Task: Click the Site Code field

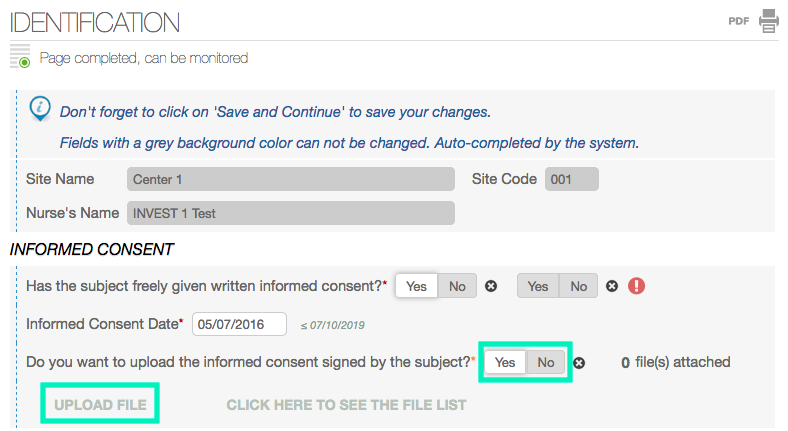Action: [571, 180]
